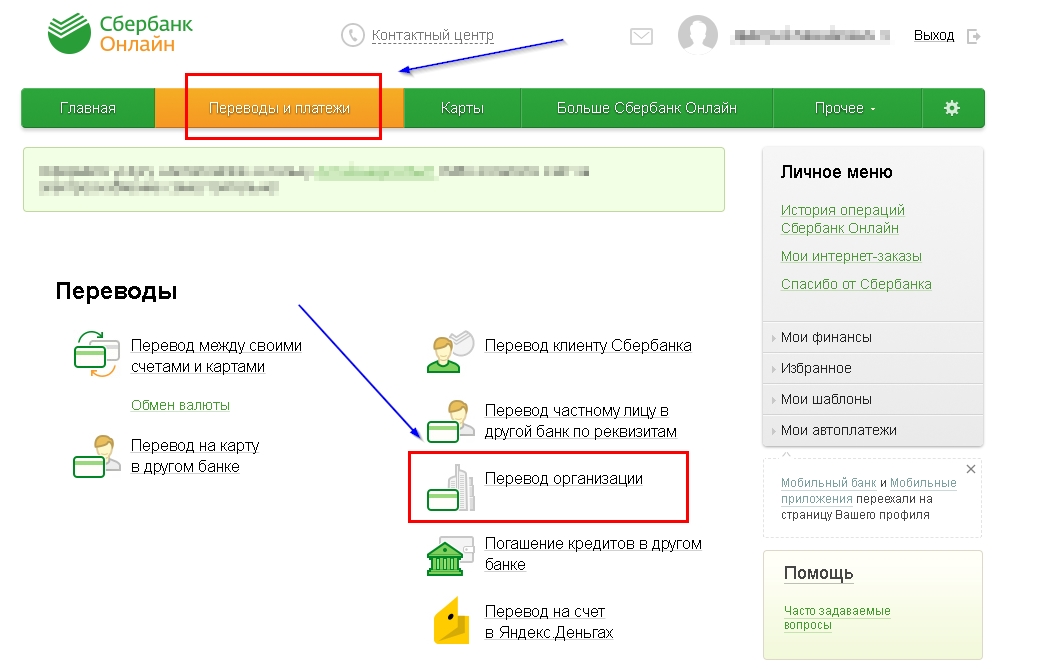Click the organization transfer building icon

451,488
